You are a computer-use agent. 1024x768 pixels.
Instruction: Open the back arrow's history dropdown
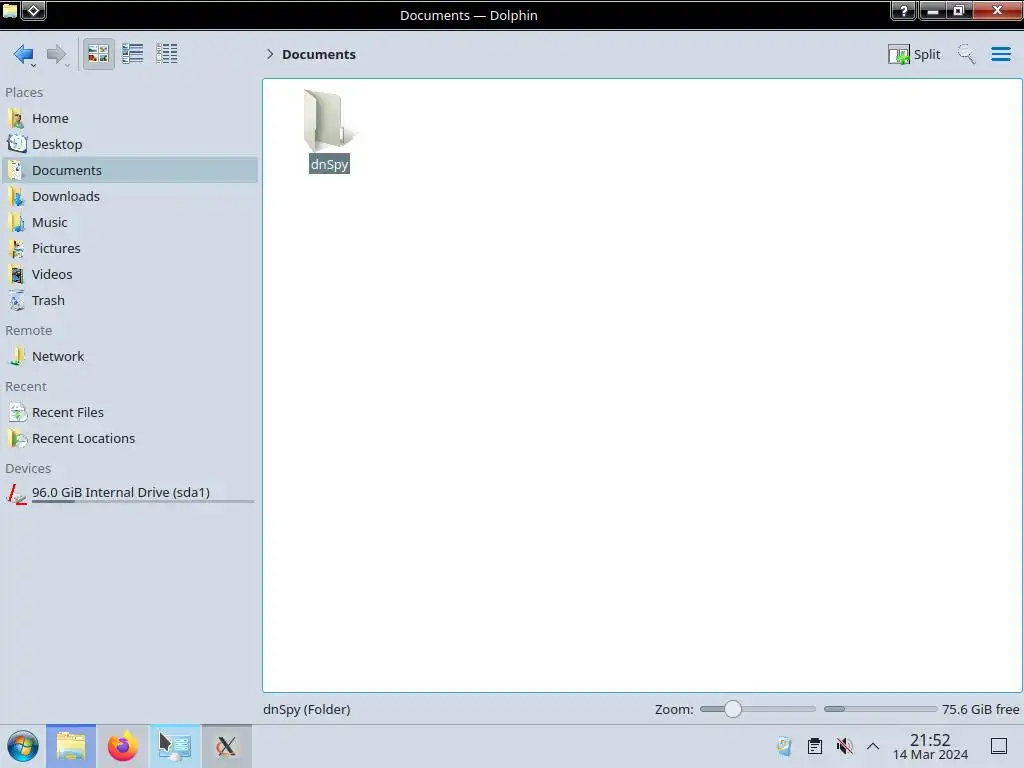click(33, 64)
